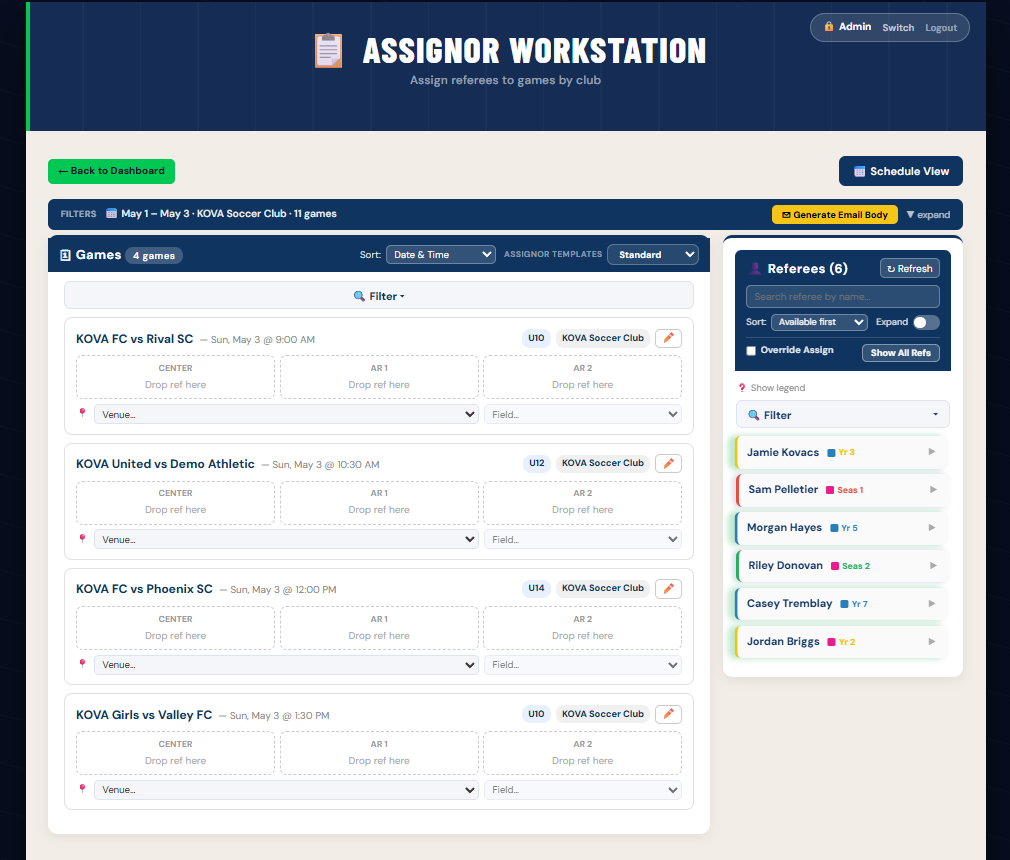Click Casey Tremblay arrow icon
1010x860 pixels.
click(x=931, y=604)
